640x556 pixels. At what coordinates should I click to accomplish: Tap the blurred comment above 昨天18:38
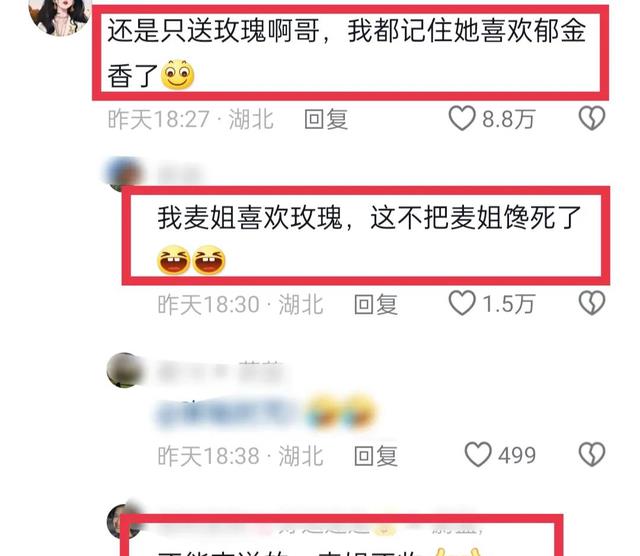point(265,412)
